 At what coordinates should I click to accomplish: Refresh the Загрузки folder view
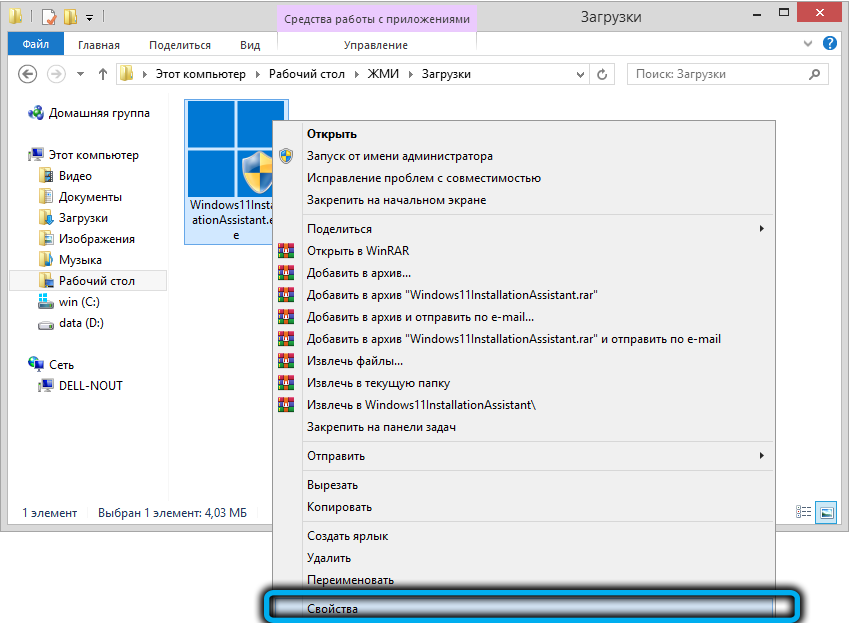(602, 74)
